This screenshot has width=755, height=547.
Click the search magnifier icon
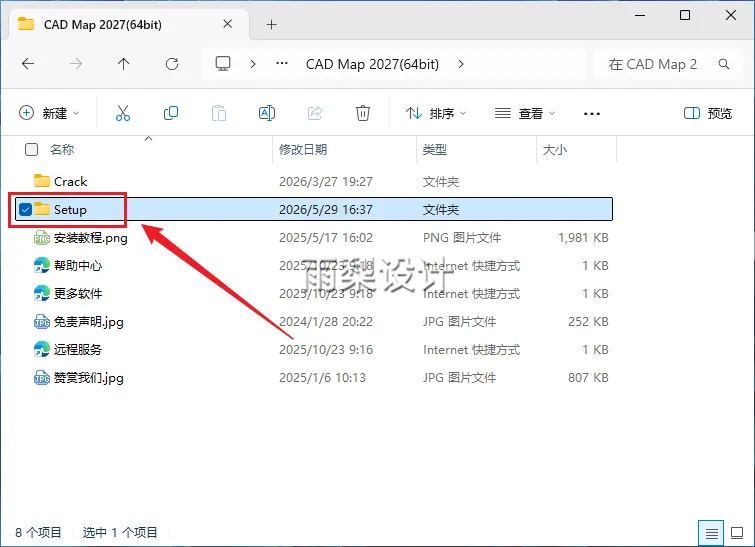point(724,64)
